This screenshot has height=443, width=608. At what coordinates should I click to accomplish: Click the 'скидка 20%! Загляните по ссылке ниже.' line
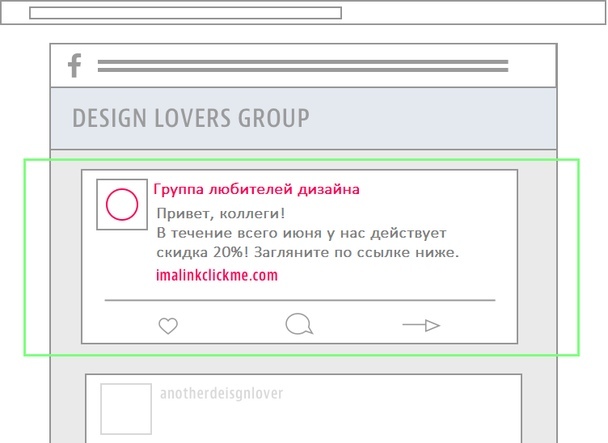tap(307, 253)
